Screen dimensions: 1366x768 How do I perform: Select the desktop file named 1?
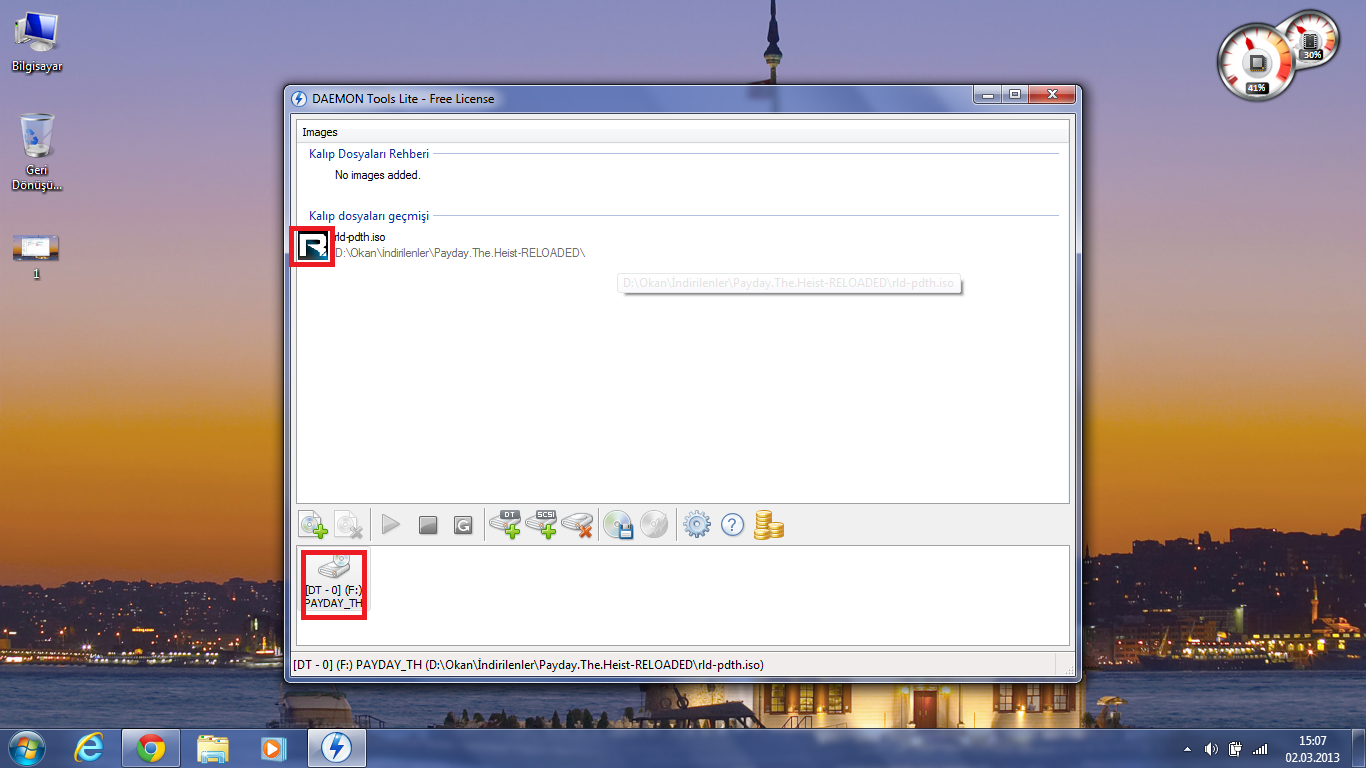36,257
